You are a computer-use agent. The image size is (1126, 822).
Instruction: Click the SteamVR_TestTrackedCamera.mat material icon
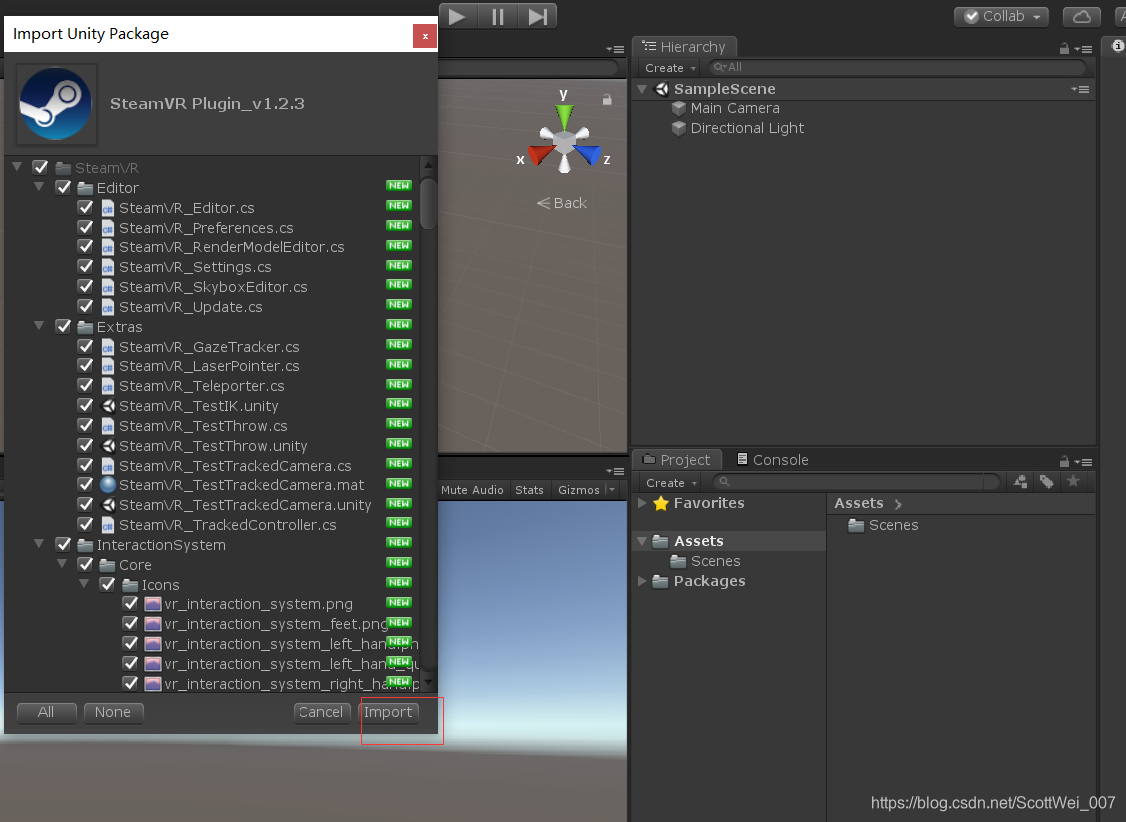[x=108, y=485]
